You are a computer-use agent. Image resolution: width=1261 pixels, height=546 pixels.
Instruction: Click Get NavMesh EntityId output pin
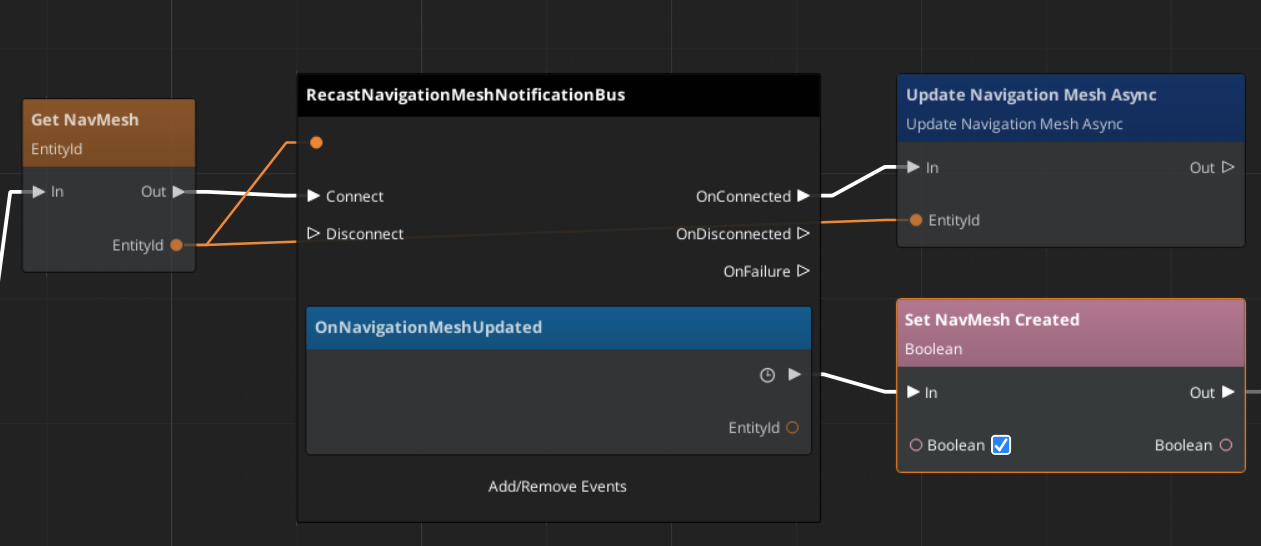[x=177, y=245]
